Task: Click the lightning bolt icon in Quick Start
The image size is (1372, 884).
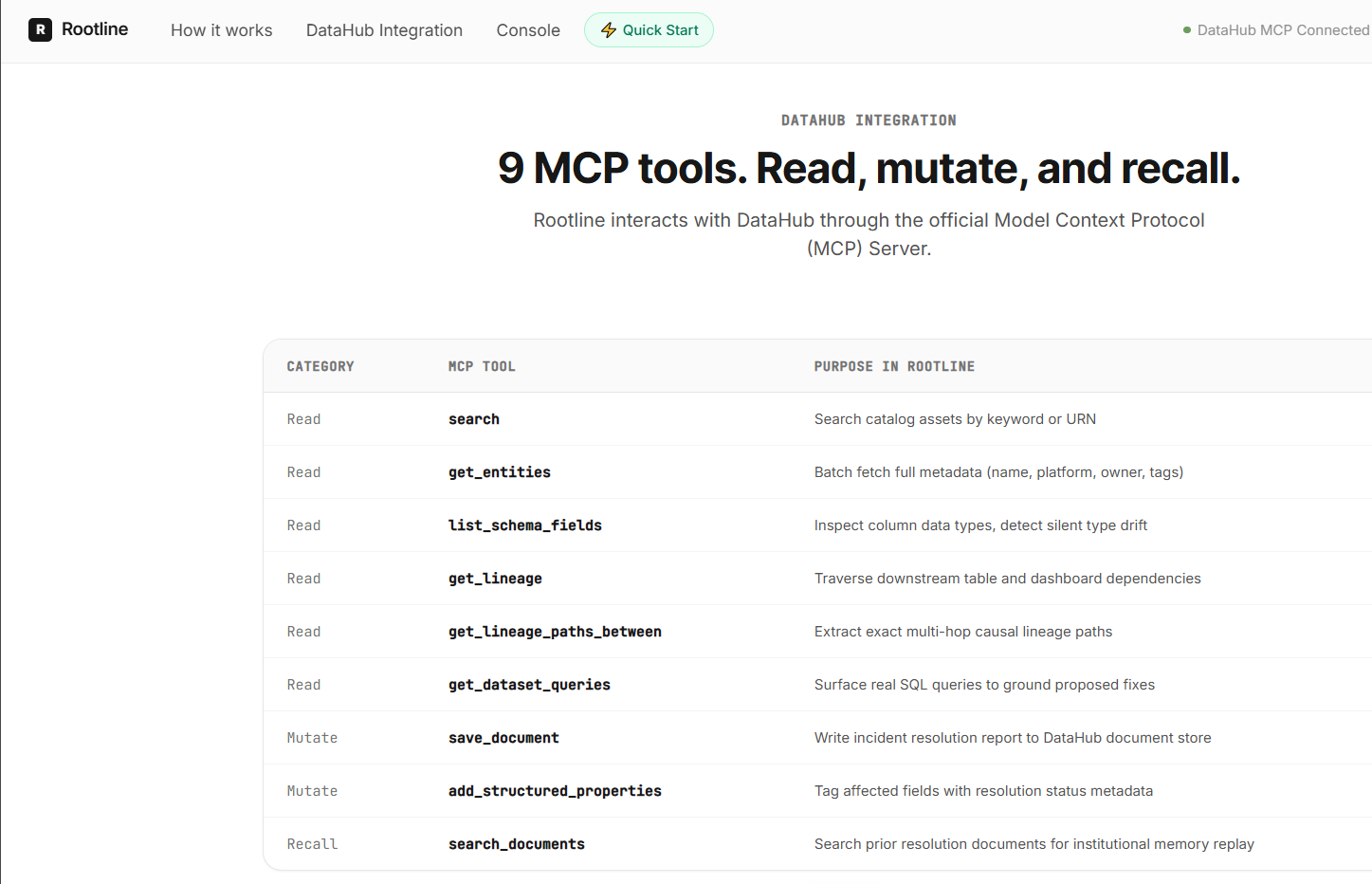Action: point(609,30)
